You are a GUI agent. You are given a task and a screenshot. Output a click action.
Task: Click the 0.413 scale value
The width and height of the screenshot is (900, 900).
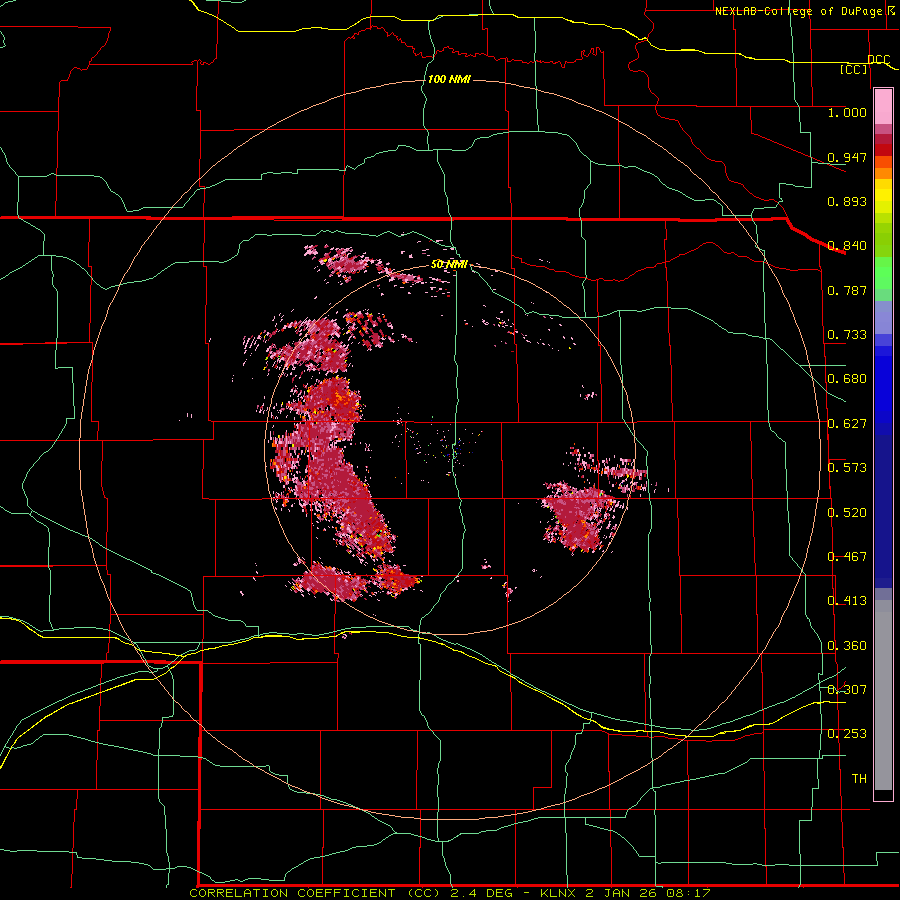tap(847, 601)
